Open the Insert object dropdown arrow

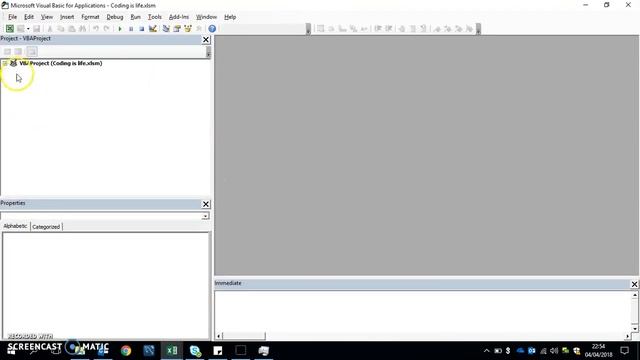tap(28, 29)
